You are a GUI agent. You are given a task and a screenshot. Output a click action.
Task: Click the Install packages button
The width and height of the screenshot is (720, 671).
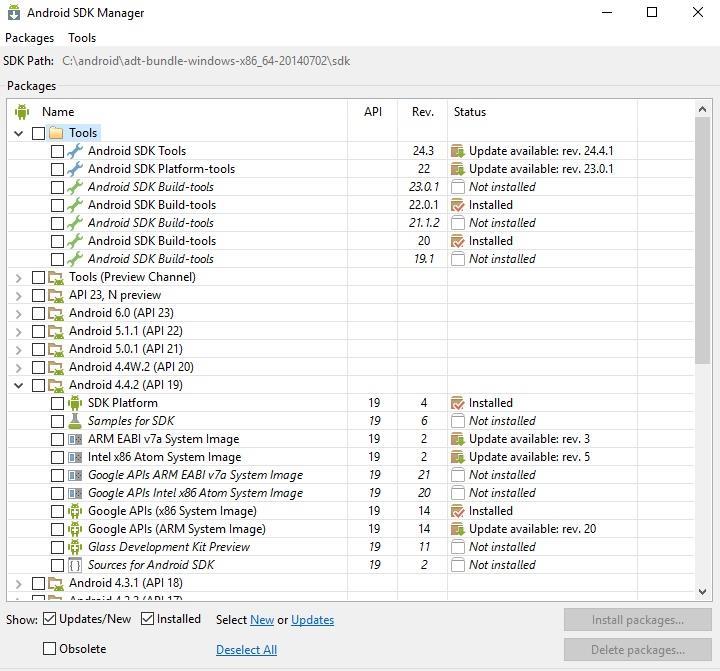[638, 620]
